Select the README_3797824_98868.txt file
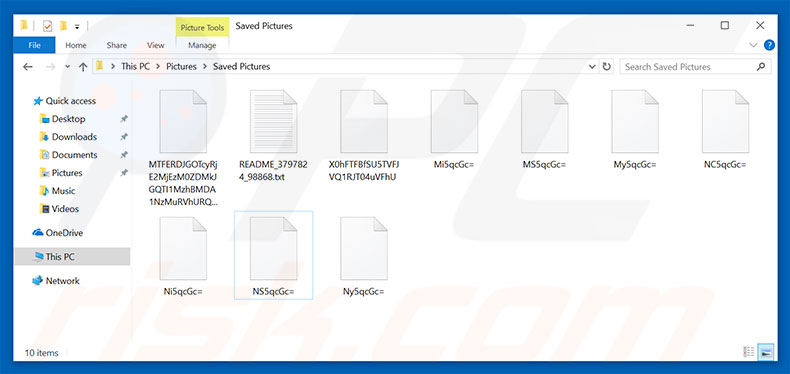790x374 pixels. 273,136
